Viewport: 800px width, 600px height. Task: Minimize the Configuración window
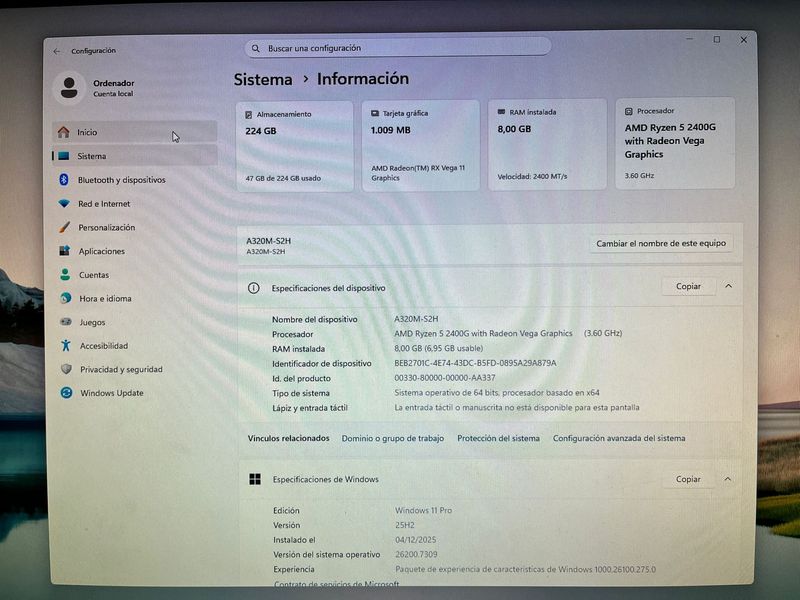tap(690, 39)
